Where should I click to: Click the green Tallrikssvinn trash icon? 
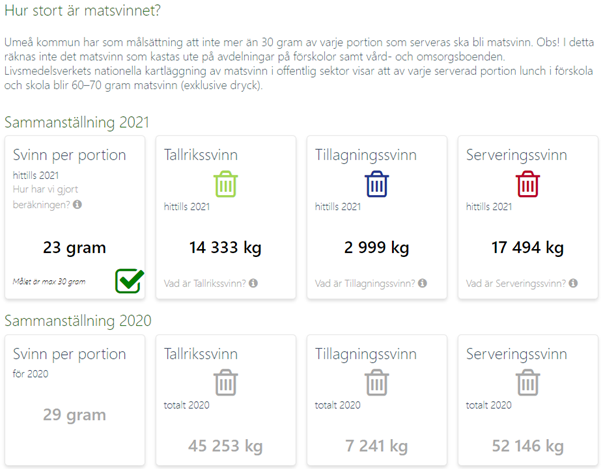click(x=226, y=184)
